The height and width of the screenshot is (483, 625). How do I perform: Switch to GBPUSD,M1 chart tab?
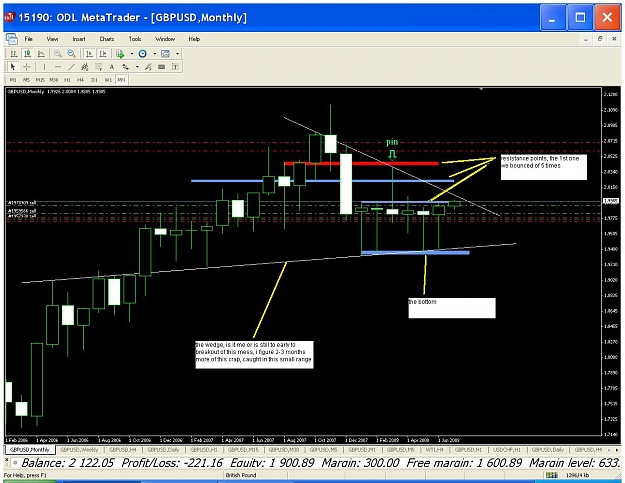click(x=362, y=450)
